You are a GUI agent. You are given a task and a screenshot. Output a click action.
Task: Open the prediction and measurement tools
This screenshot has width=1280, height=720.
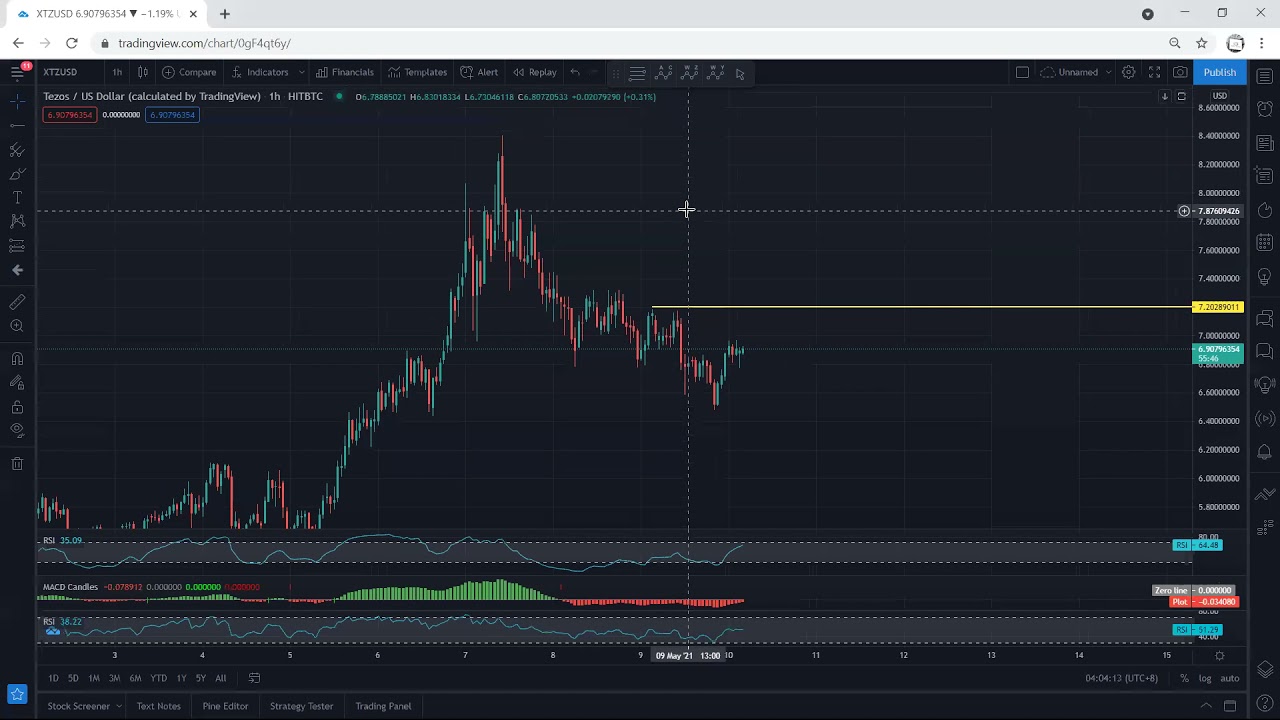coord(17,245)
